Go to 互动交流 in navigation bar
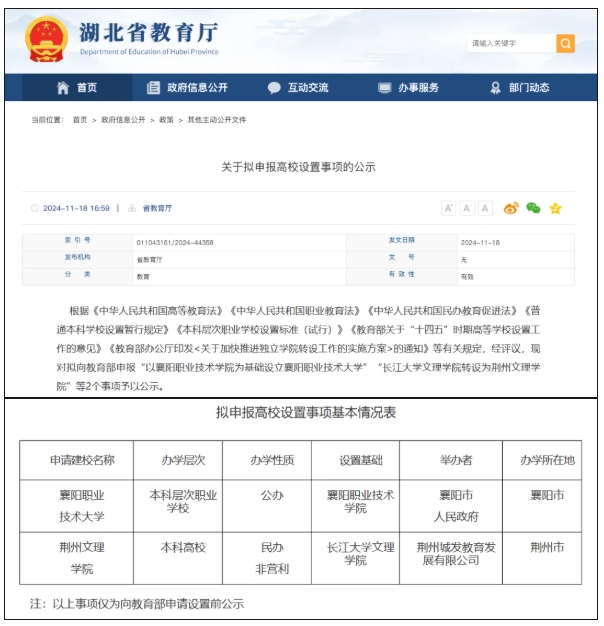604x626 pixels. pyautogui.click(x=308, y=88)
